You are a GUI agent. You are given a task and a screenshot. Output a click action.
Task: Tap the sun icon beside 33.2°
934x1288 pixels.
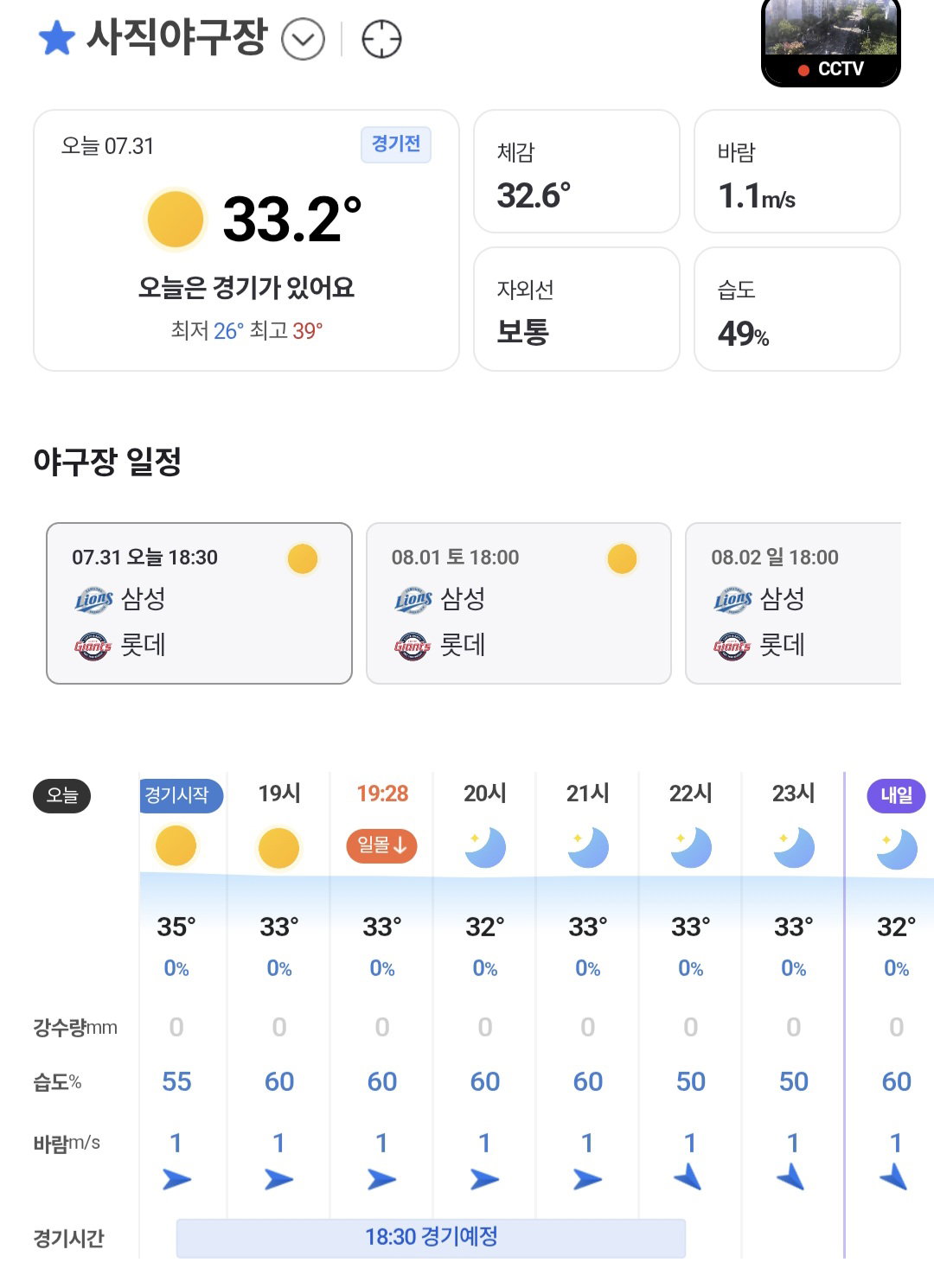pyautogui.click(x=176, y=220)
